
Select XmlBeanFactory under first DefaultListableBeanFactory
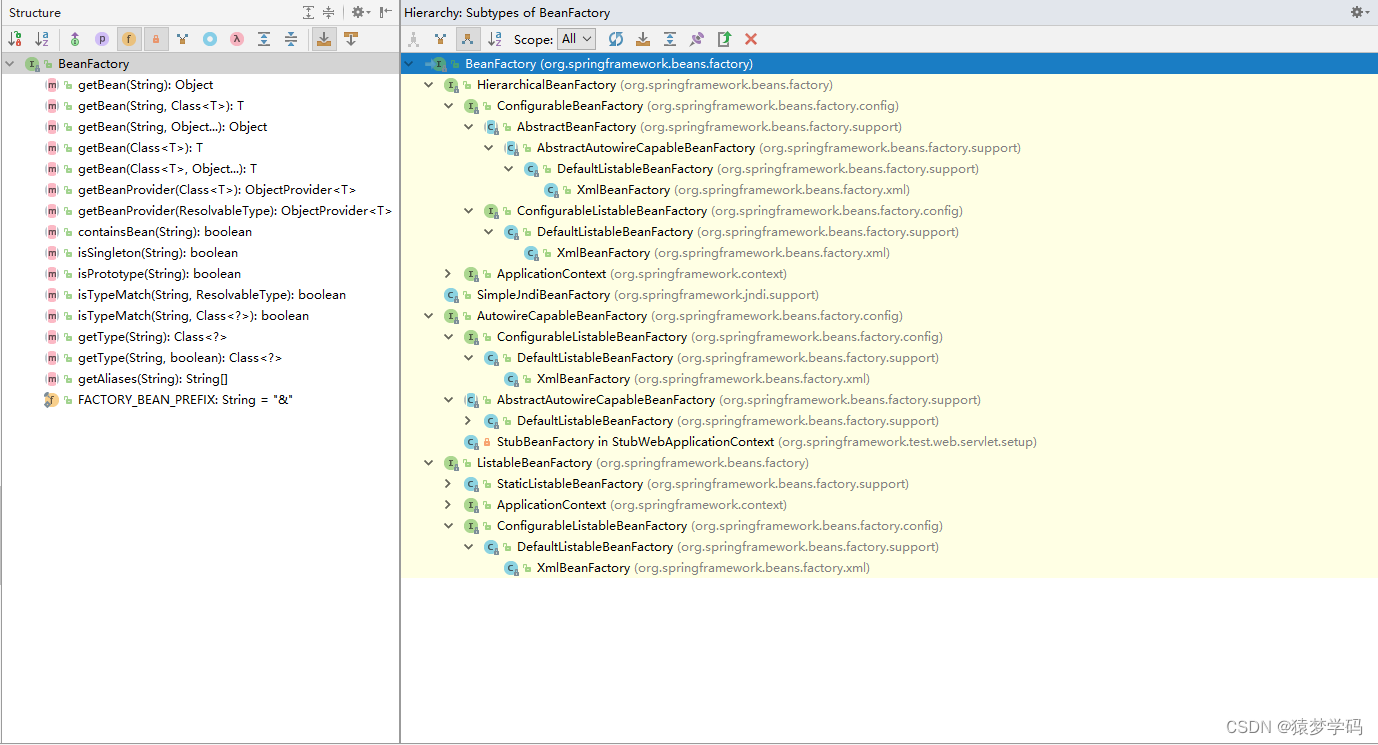tap(623, 190)
